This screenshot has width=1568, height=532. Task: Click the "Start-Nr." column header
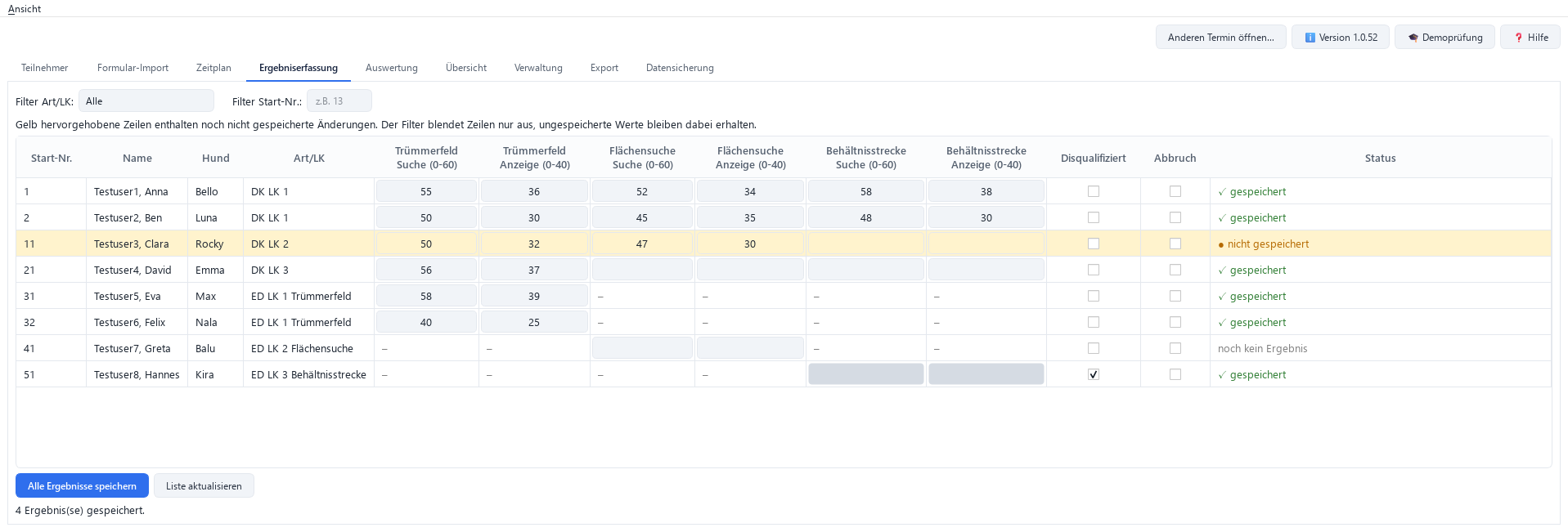[x=52, y=158]
